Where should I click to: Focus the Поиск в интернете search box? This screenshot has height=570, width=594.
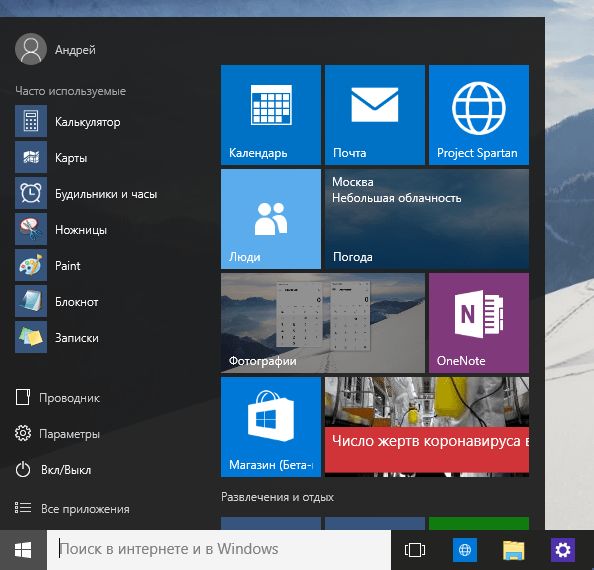219,550
